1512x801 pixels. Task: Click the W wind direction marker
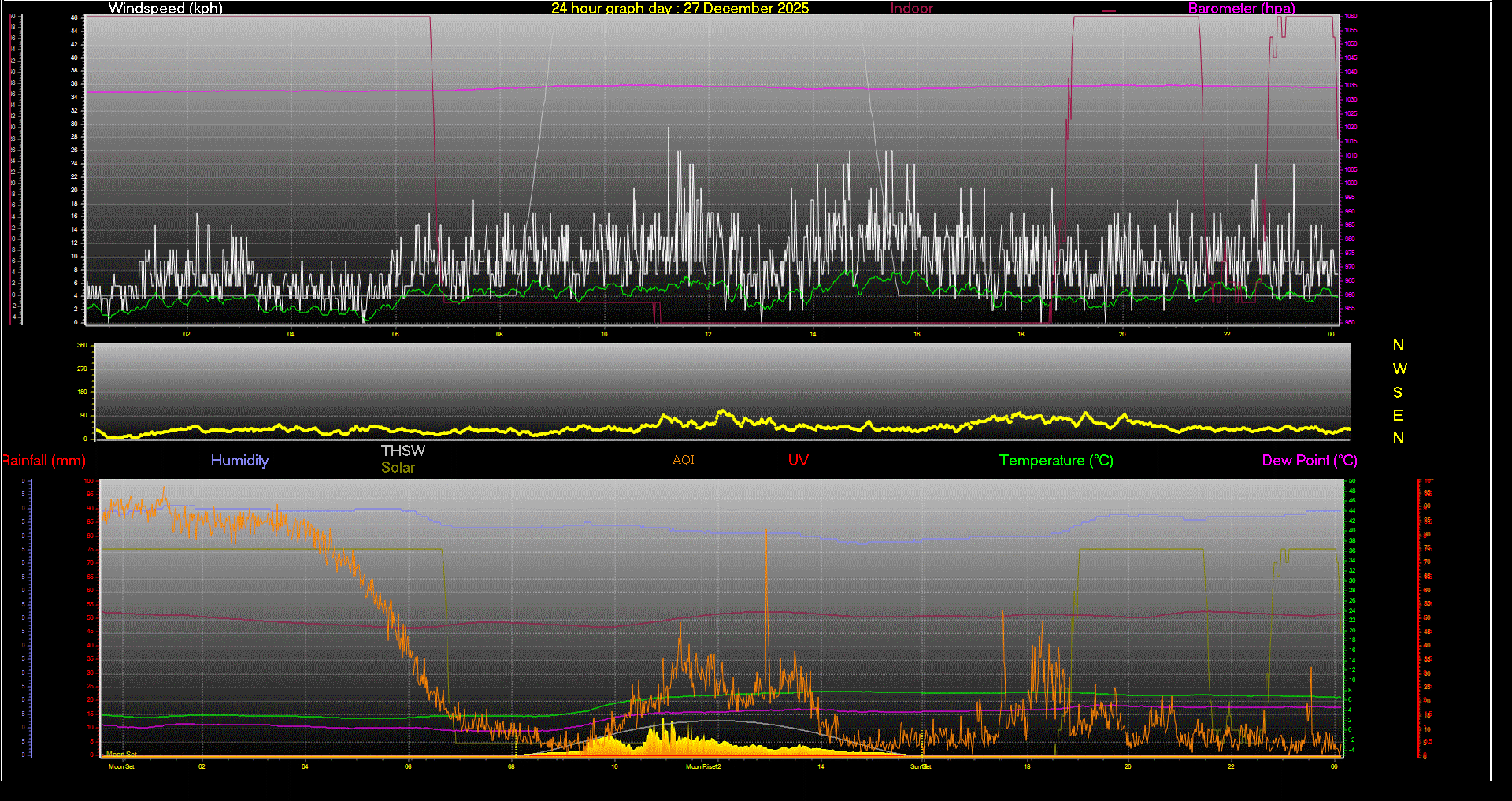pyautogui.click(x=1399, y=369)
